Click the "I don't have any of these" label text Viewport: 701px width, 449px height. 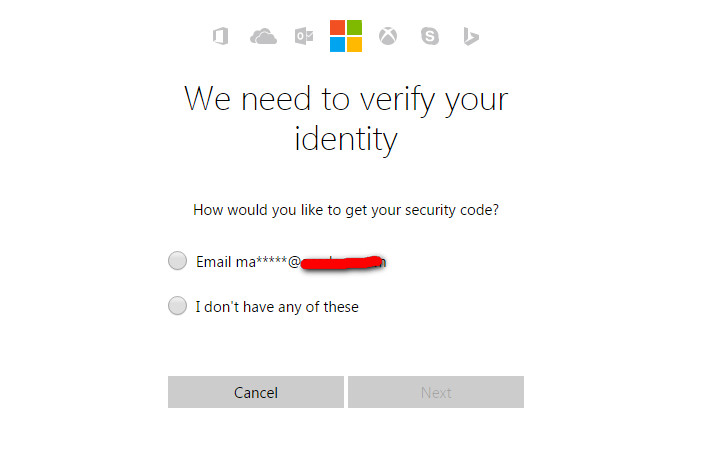[x=277, y=307]
